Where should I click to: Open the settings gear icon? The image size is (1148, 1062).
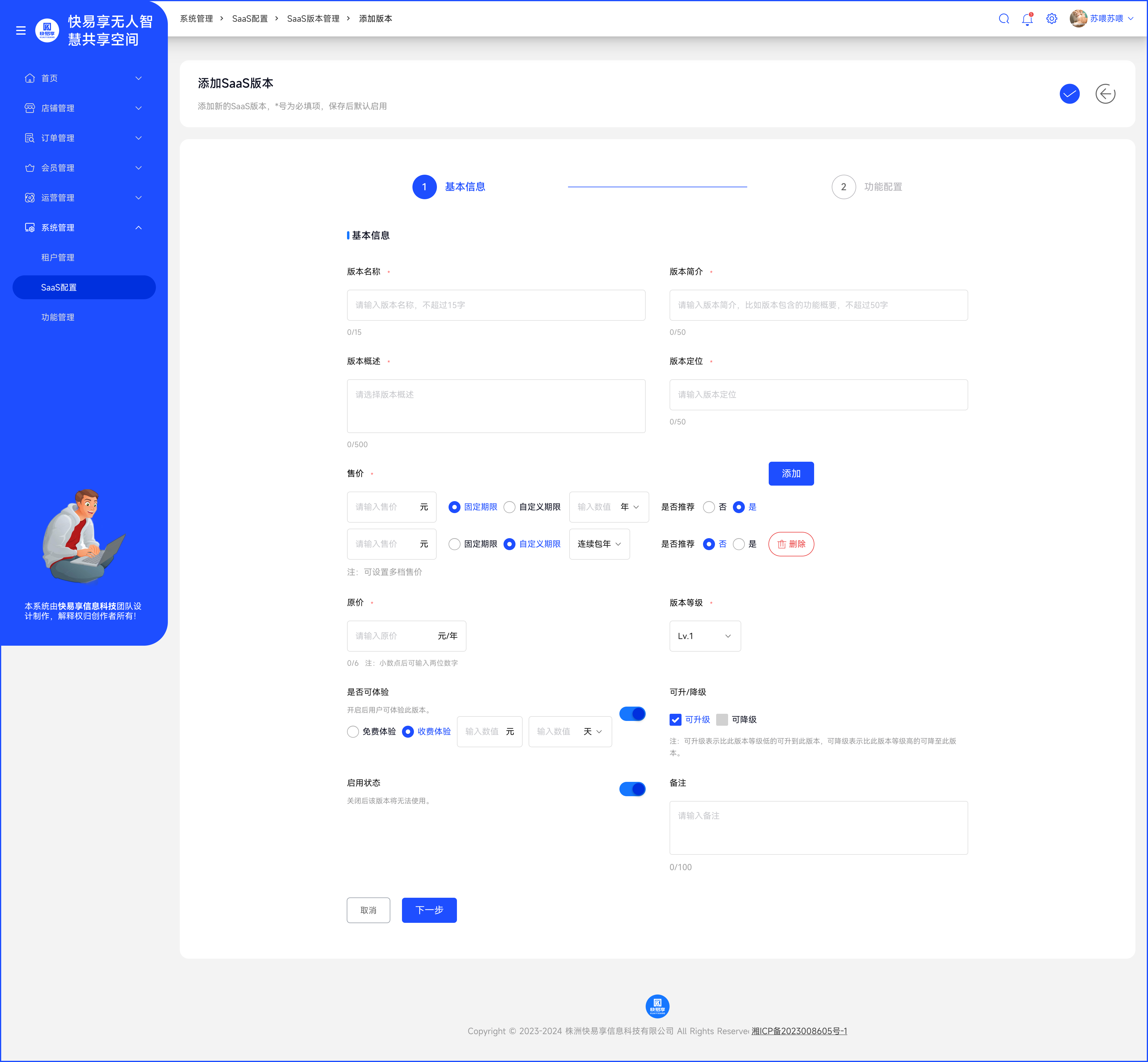point(1052,19)
